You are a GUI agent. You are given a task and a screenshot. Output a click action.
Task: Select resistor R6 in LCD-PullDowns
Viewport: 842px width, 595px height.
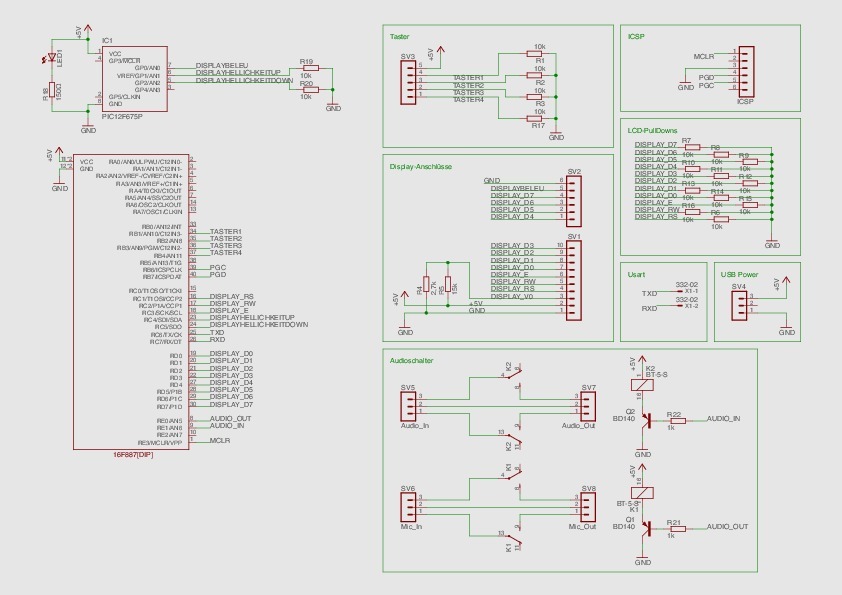tap(721, 219)
